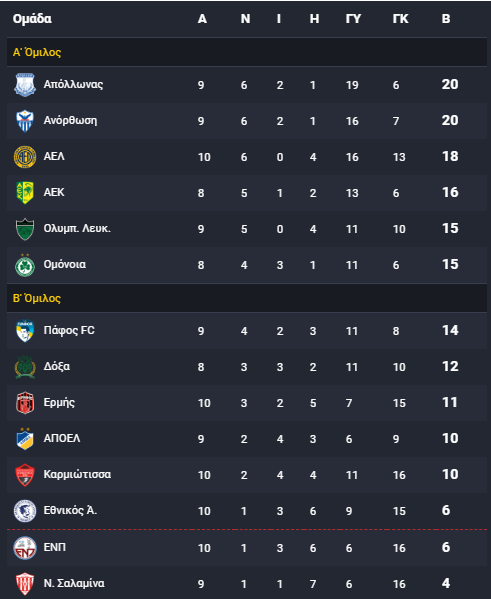Viewport: 491px width, 599px height.
Task: Click the ΑΕΚ yellow-green shield logo
Action: [25, 193]
